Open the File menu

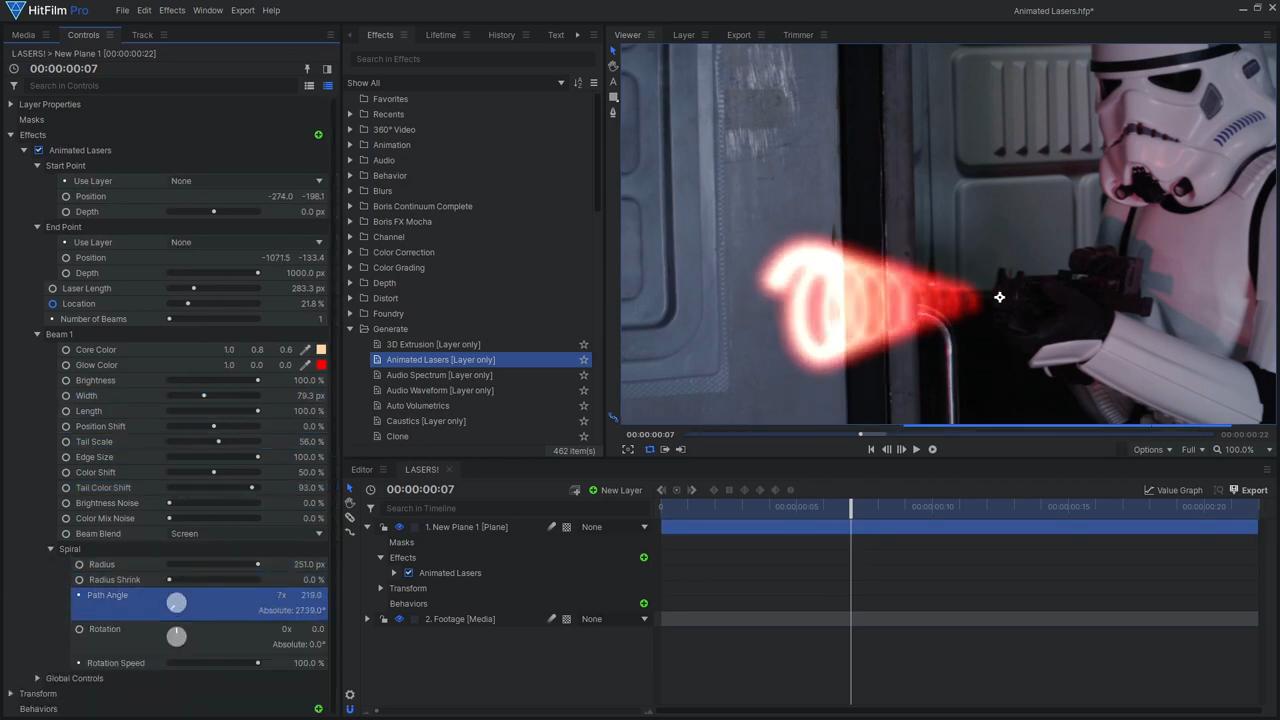click(x=122, y=10)
